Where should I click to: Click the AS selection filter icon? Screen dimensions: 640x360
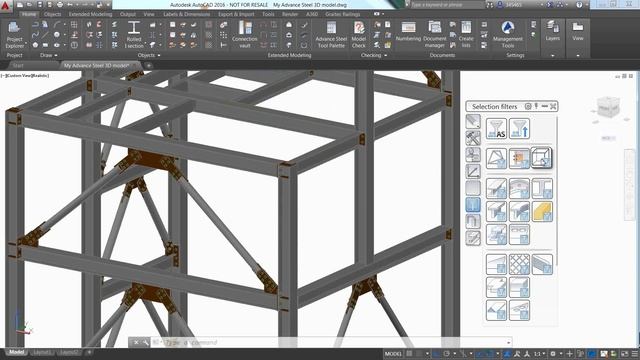pyautogui.click(x=496, y=129)
